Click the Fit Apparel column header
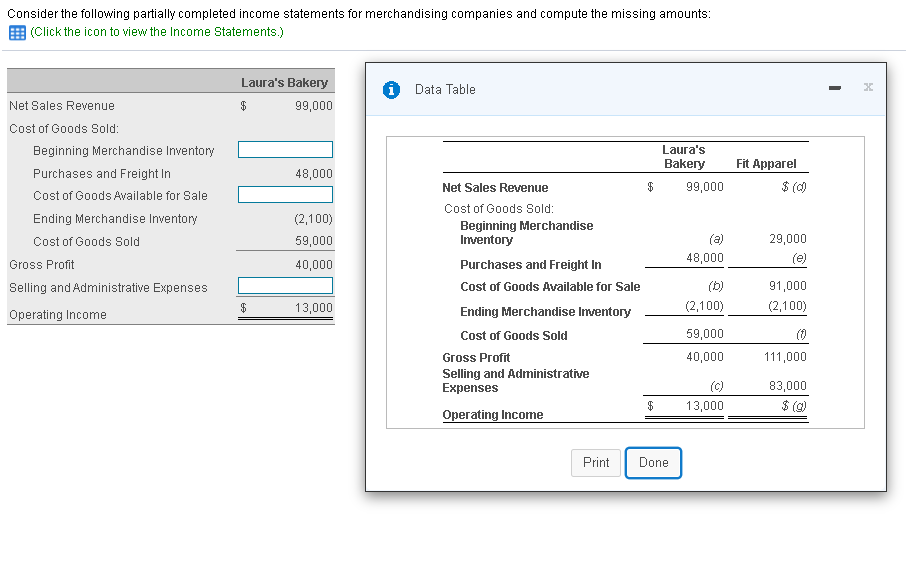 (766, 164)
